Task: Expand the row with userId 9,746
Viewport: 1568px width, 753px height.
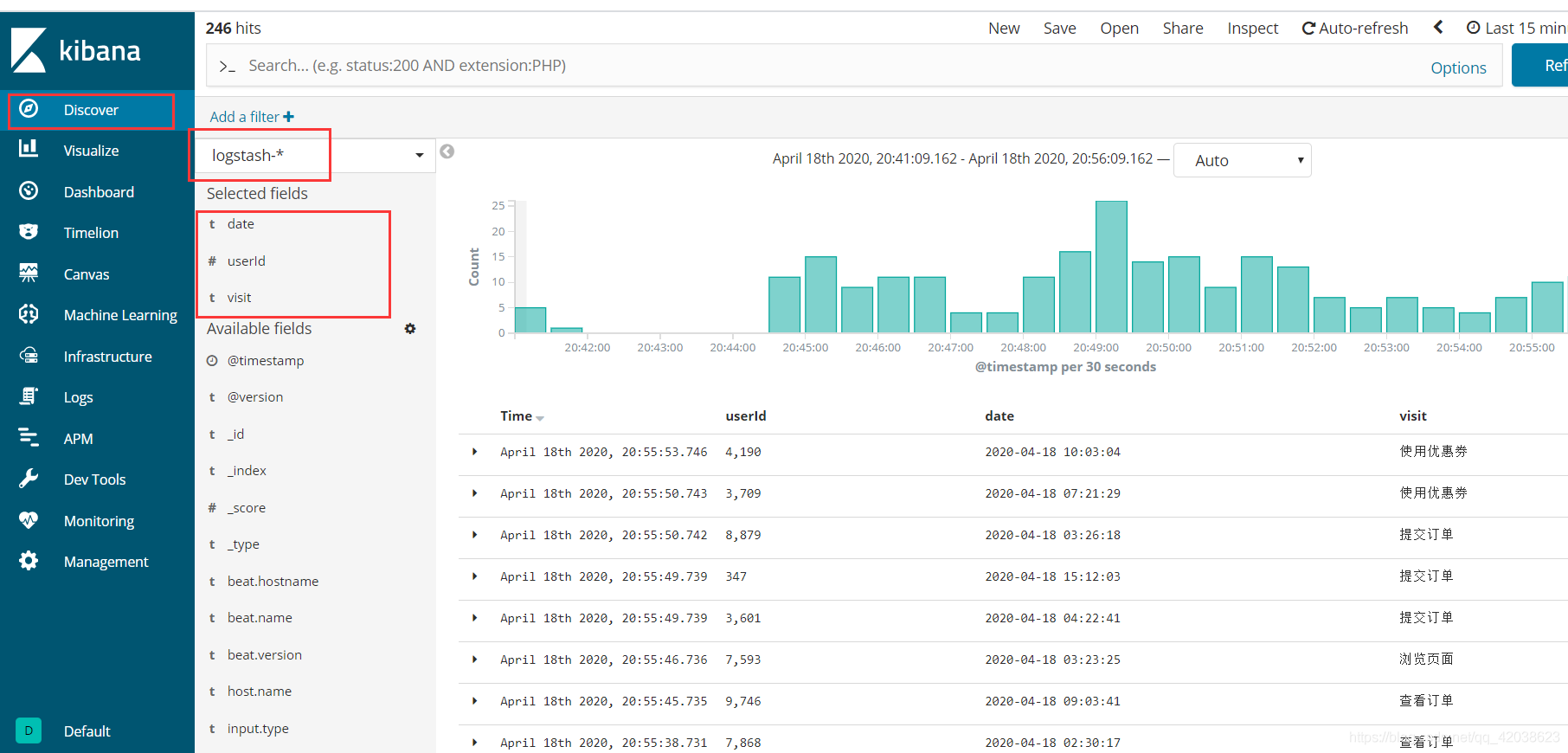Action: coord(474,701)
